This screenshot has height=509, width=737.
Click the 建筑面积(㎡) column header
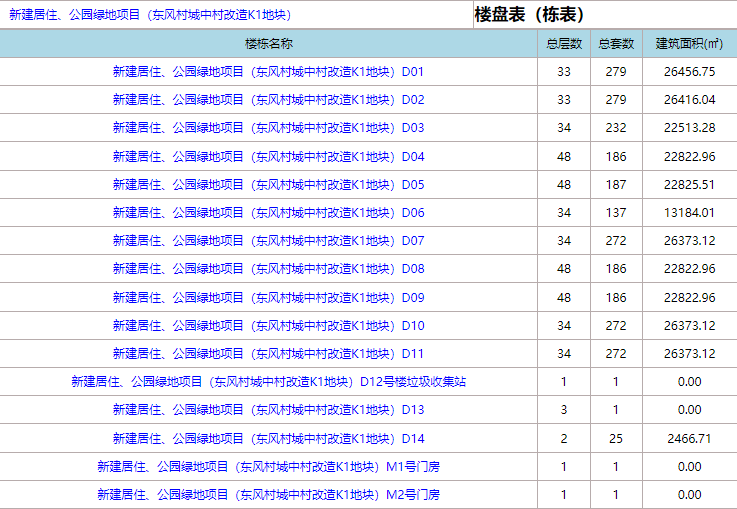690,44
